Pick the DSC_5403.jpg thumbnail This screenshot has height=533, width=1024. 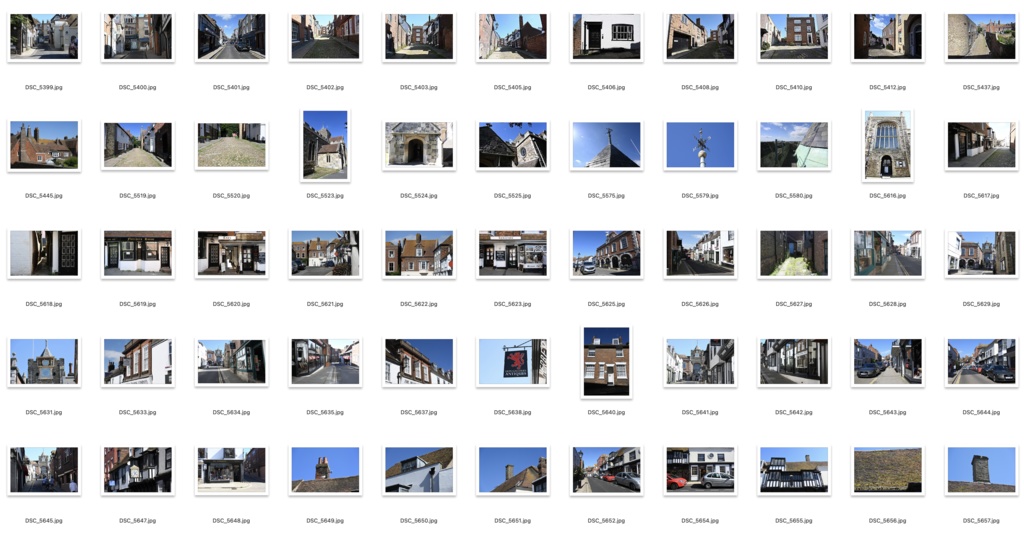[x=419, y=37]
